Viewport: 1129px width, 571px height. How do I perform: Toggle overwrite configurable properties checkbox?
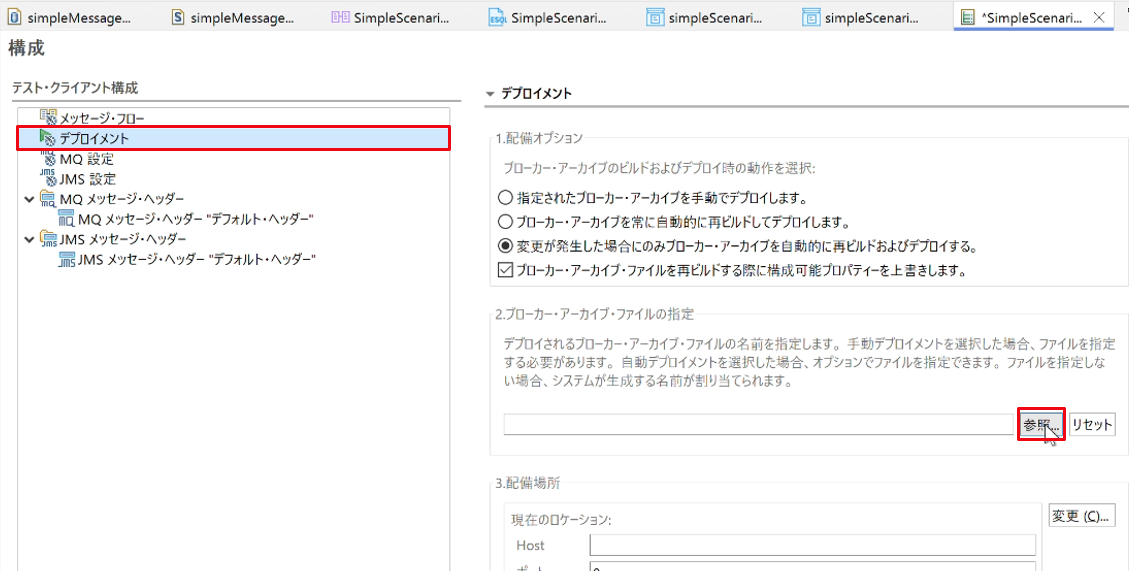pyautogui.click(x=505, y=271)
